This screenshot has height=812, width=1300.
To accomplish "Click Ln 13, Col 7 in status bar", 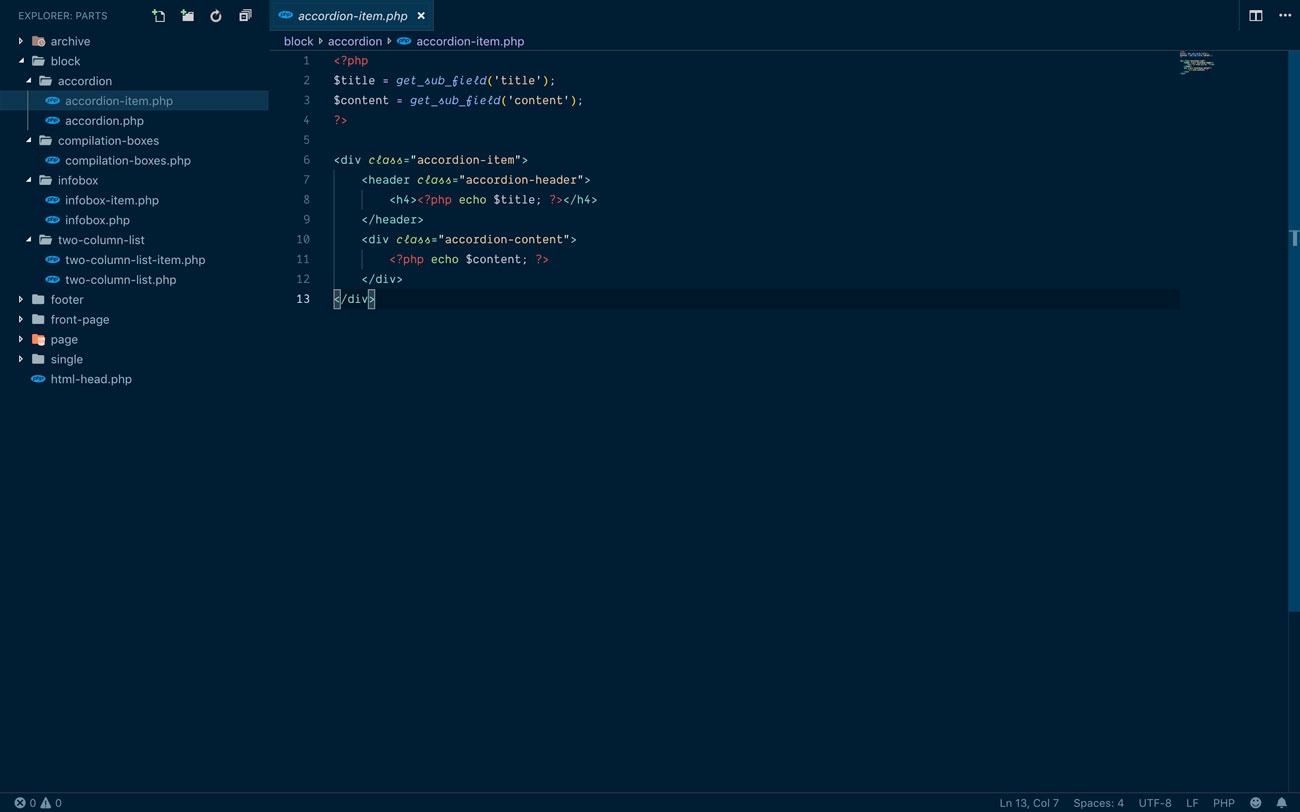I will (1029, 803).
